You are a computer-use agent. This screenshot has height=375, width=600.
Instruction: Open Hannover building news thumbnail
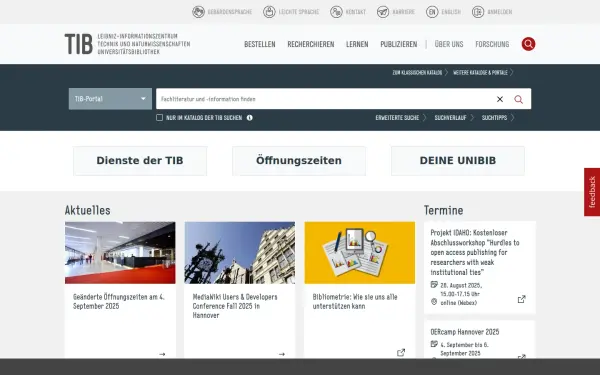pos(240,253)
